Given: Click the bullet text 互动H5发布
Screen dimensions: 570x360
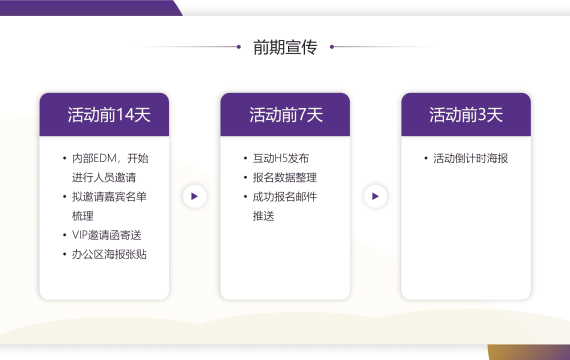Looking at the screenshot, I should 281,158.
